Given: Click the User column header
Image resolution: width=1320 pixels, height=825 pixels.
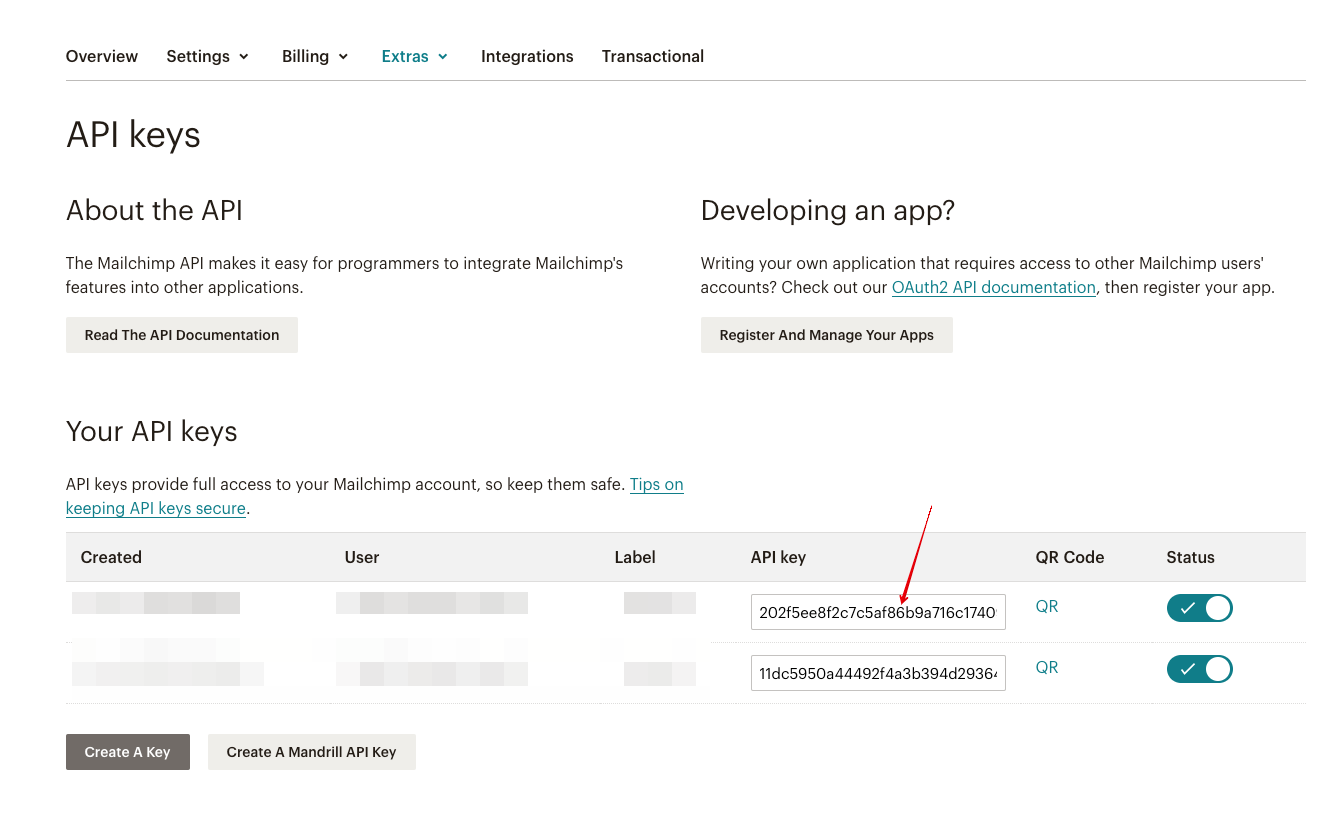Looking at the screenshot, I should pyautogui.click(x=362, y=557).
